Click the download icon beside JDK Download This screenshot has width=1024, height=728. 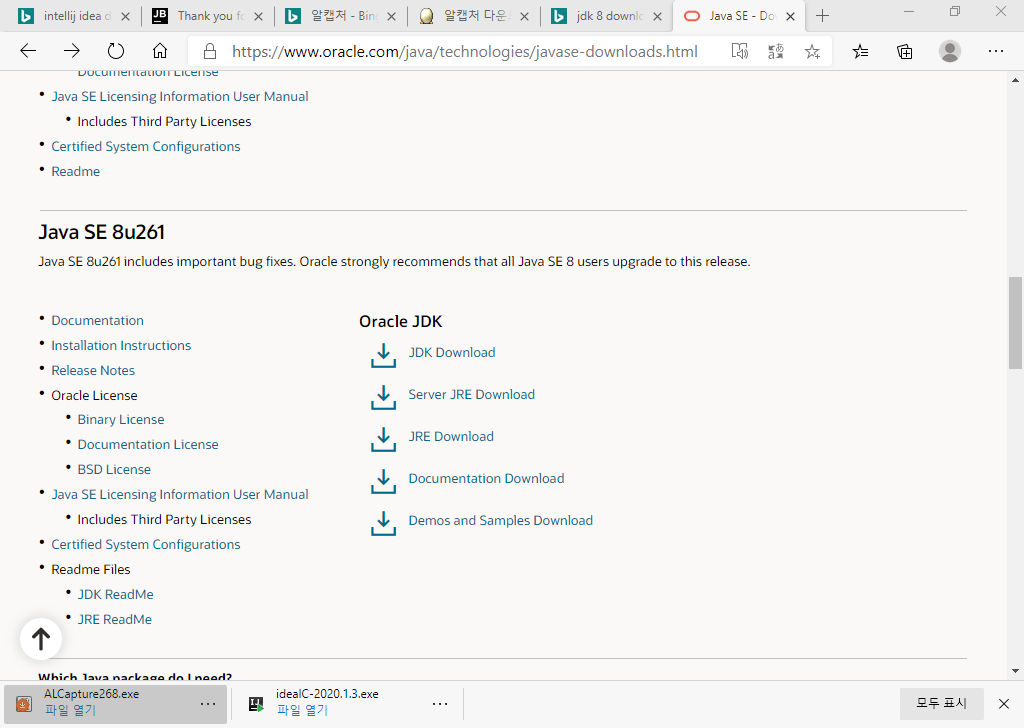[x=383, y=356]
